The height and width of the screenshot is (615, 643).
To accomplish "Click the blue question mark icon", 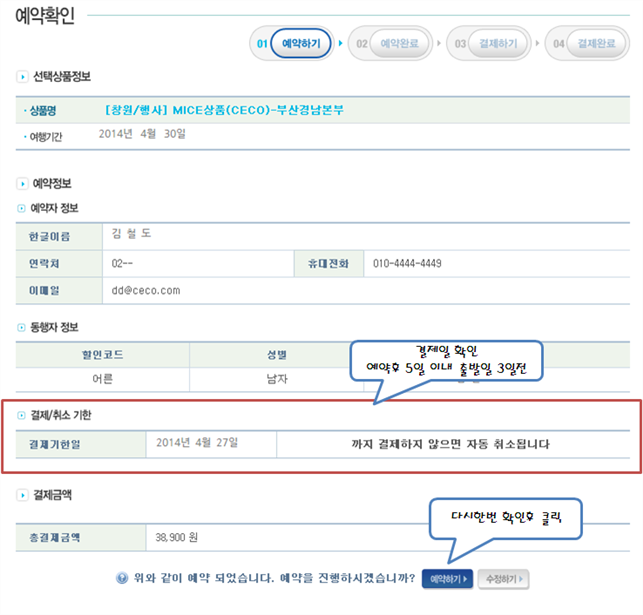I will click(x=121, y=578).
